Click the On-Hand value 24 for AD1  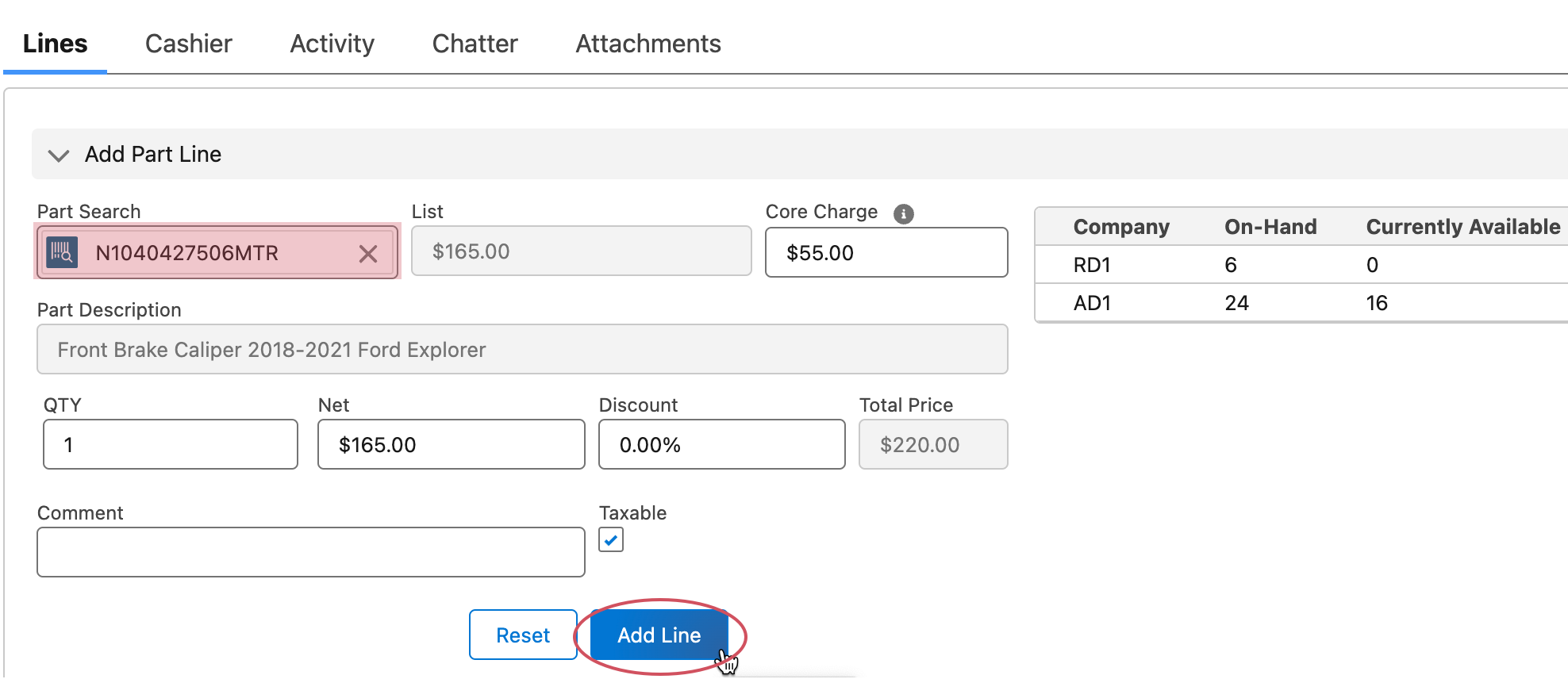(x=1236, y=303)
